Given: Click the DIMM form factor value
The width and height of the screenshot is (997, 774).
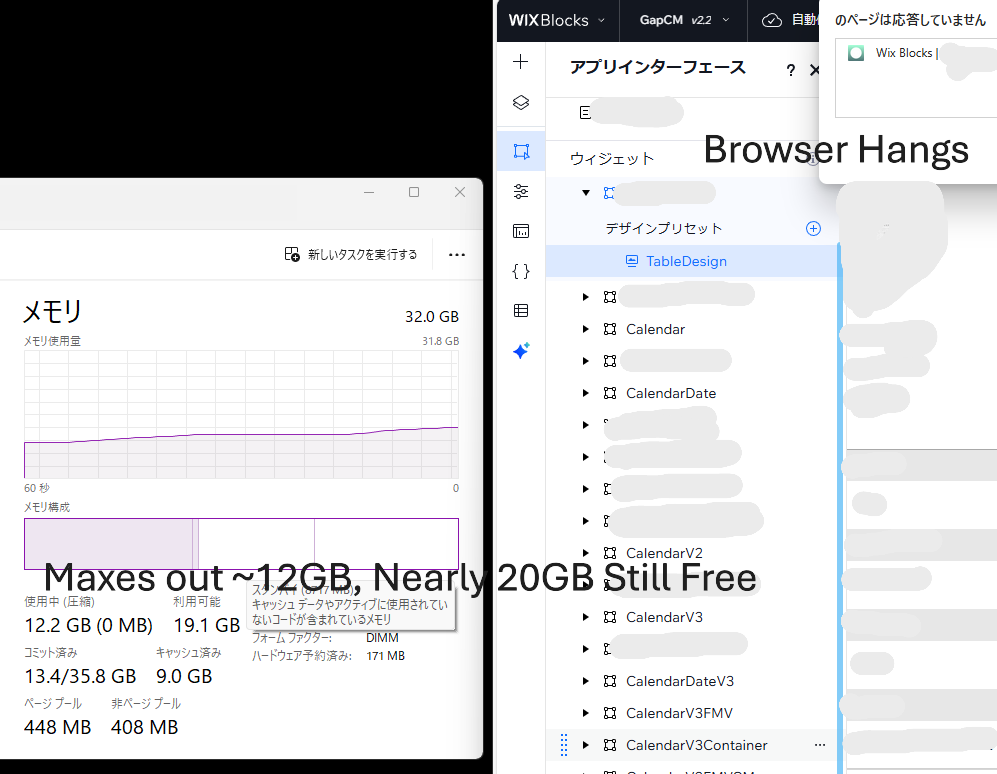Looking at the screenshot, I should pyautogui.click(x=382, y=638).
